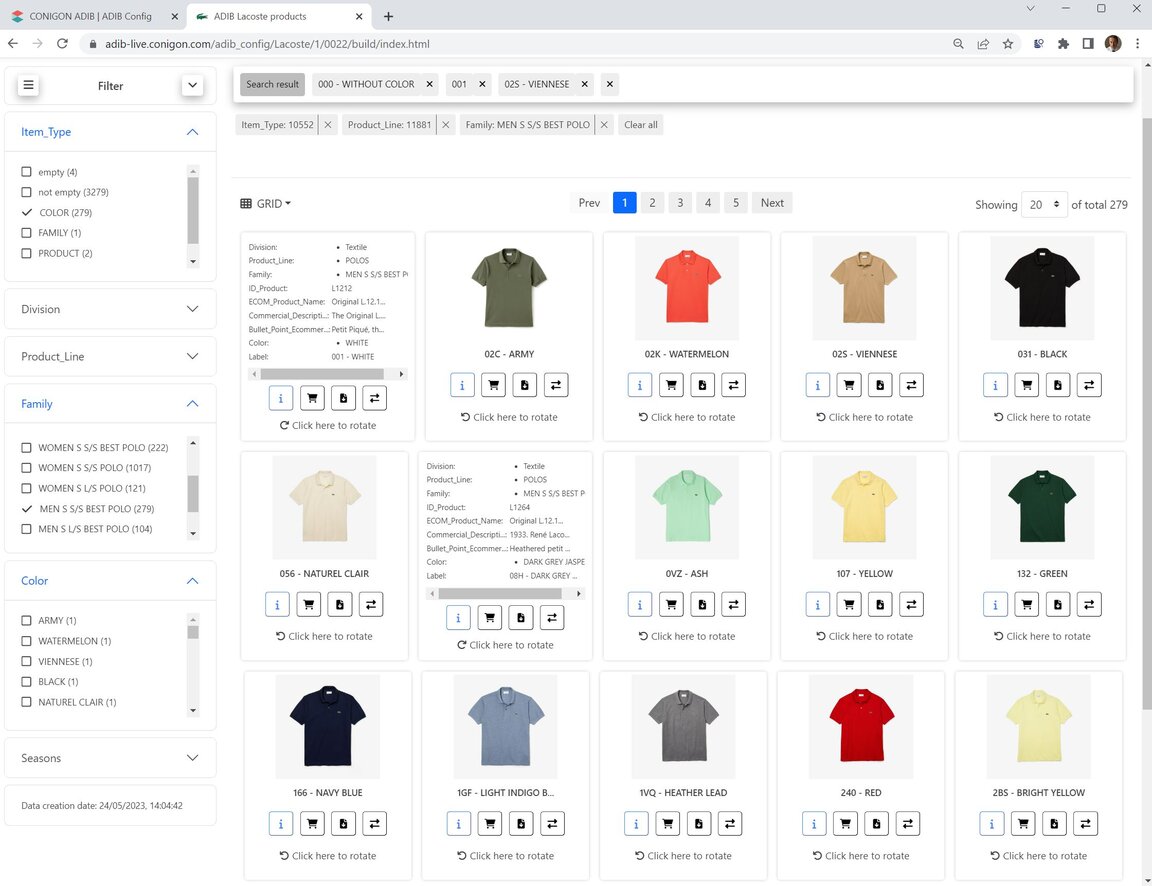Check the FAMILY (1) option
The image size is (1152, 886).
(x=26, y=233)
